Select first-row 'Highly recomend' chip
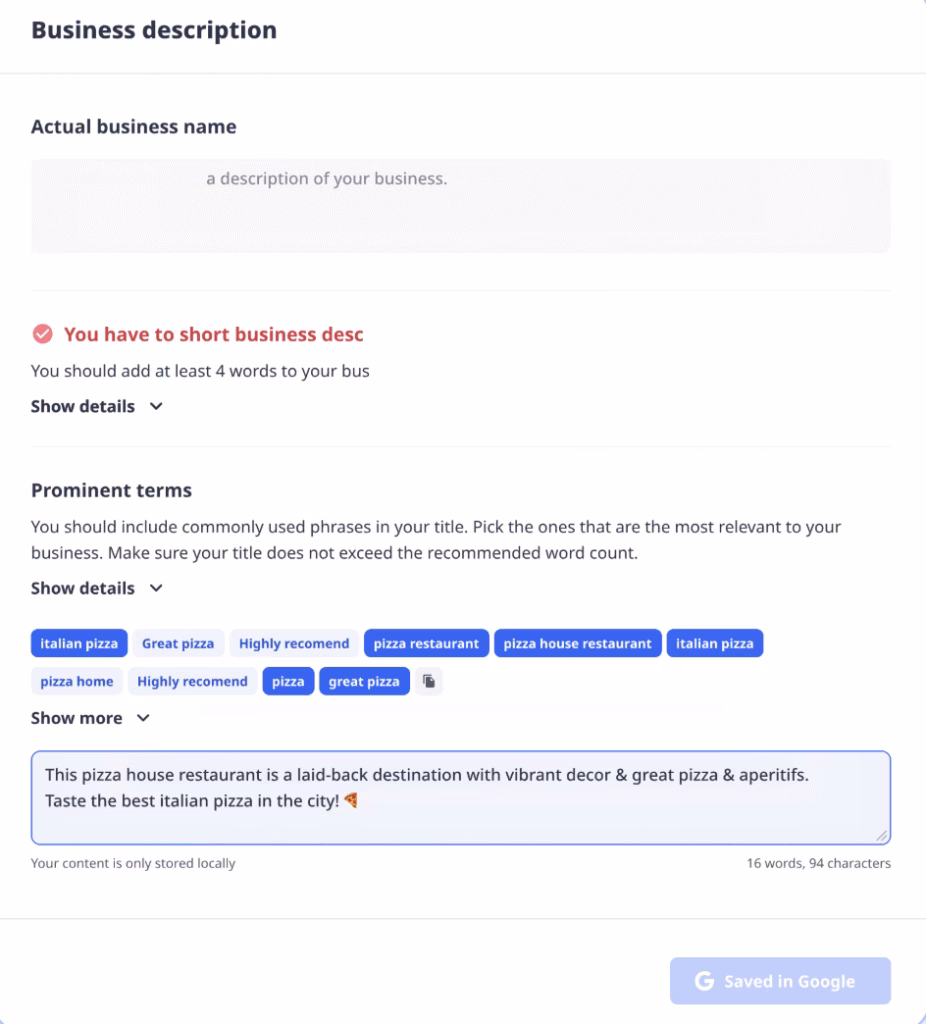Viewport: 926px width, 1024px height. 294,643
